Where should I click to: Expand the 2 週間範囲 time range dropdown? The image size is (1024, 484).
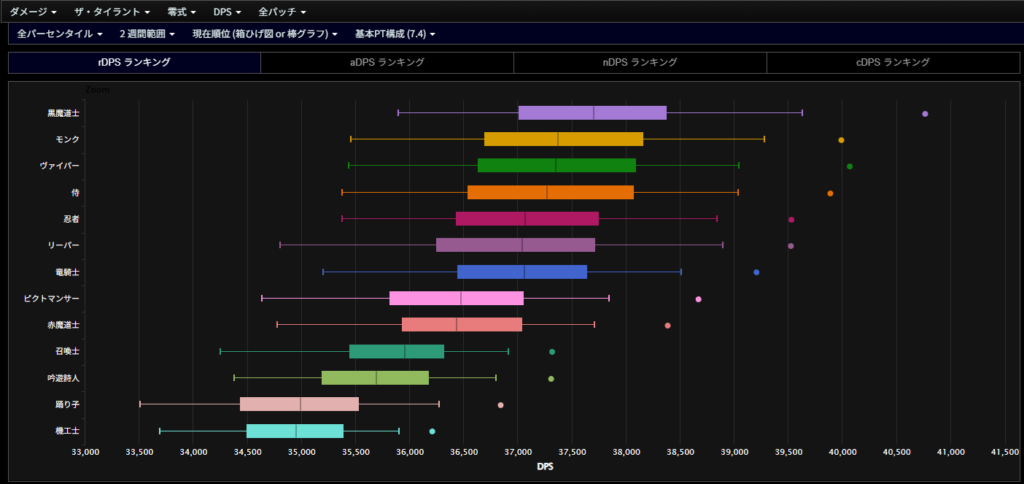[x=147, y=34]
